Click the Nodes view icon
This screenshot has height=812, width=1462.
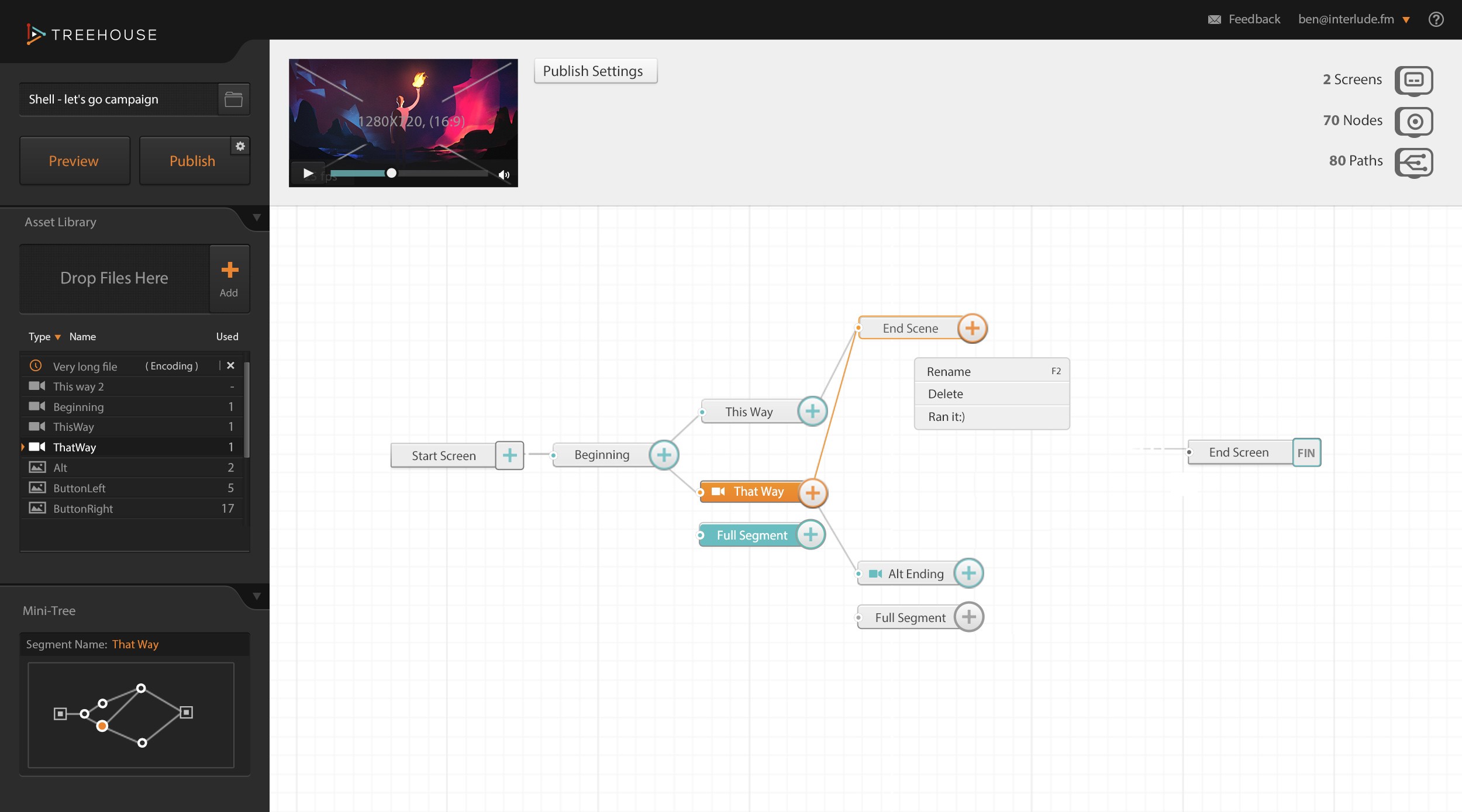[1413, 121]
